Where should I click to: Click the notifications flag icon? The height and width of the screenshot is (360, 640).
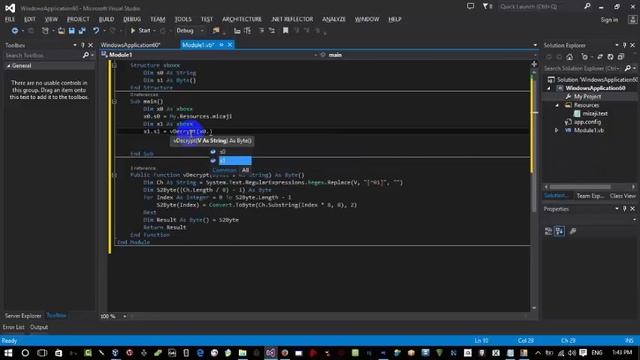coord(486,6)
